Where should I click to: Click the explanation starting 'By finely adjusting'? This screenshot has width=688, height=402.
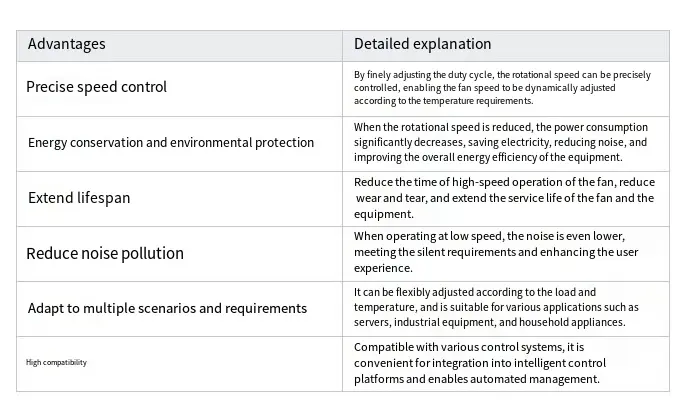coord(498,87)
